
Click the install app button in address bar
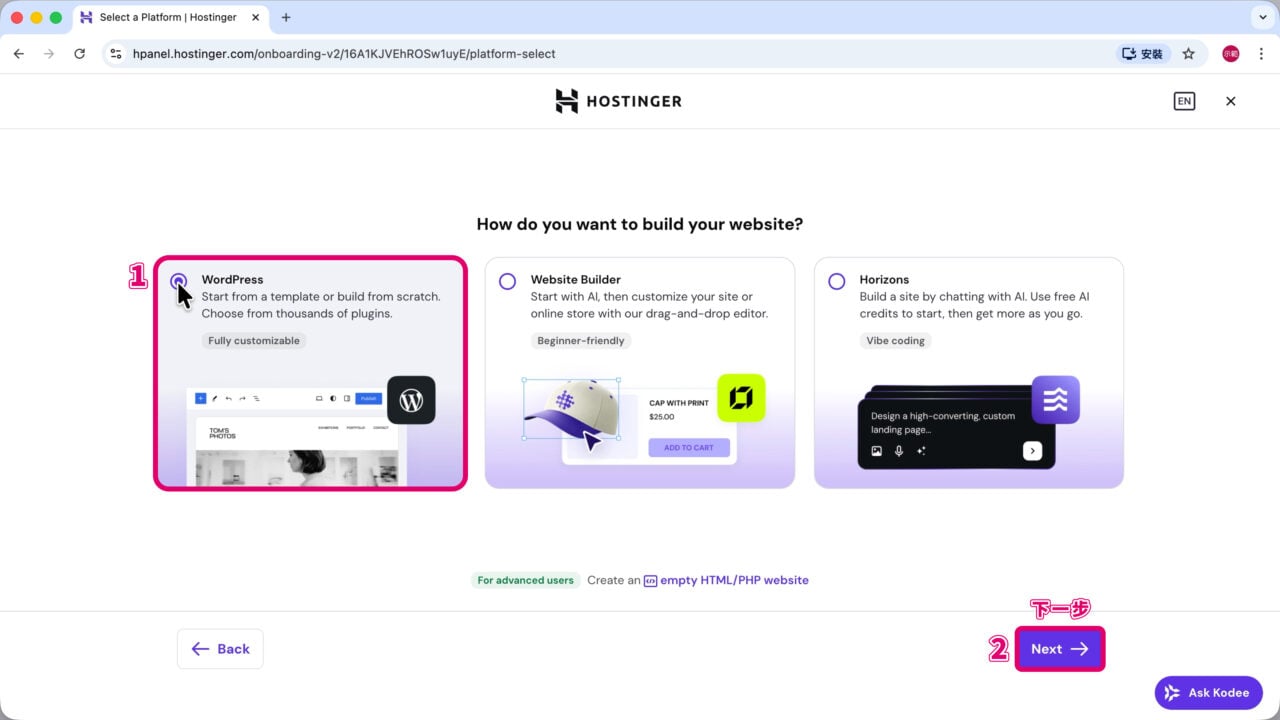[1143, 54]
